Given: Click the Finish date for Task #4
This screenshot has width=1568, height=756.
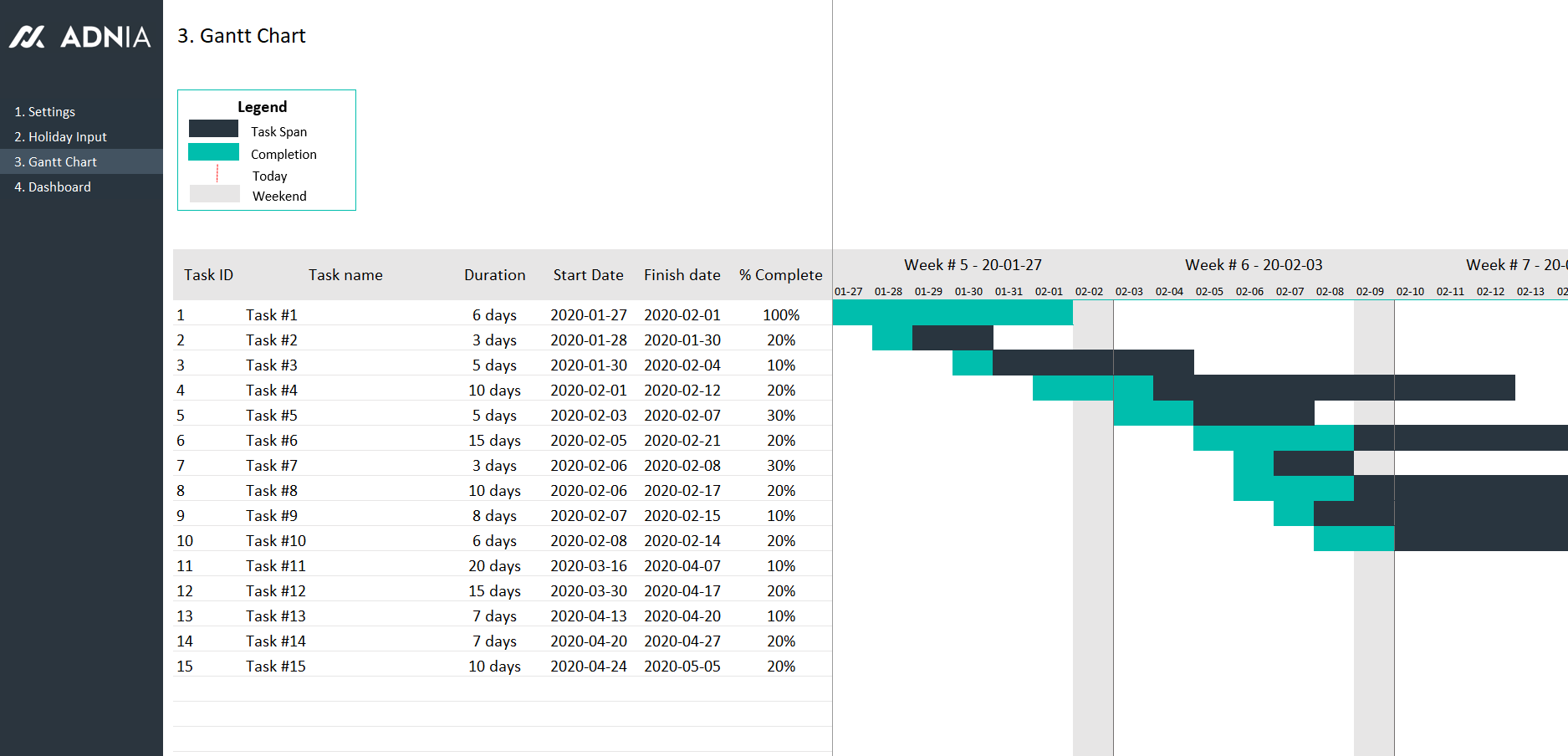Looking at the screenshot, I should [682, 390].
